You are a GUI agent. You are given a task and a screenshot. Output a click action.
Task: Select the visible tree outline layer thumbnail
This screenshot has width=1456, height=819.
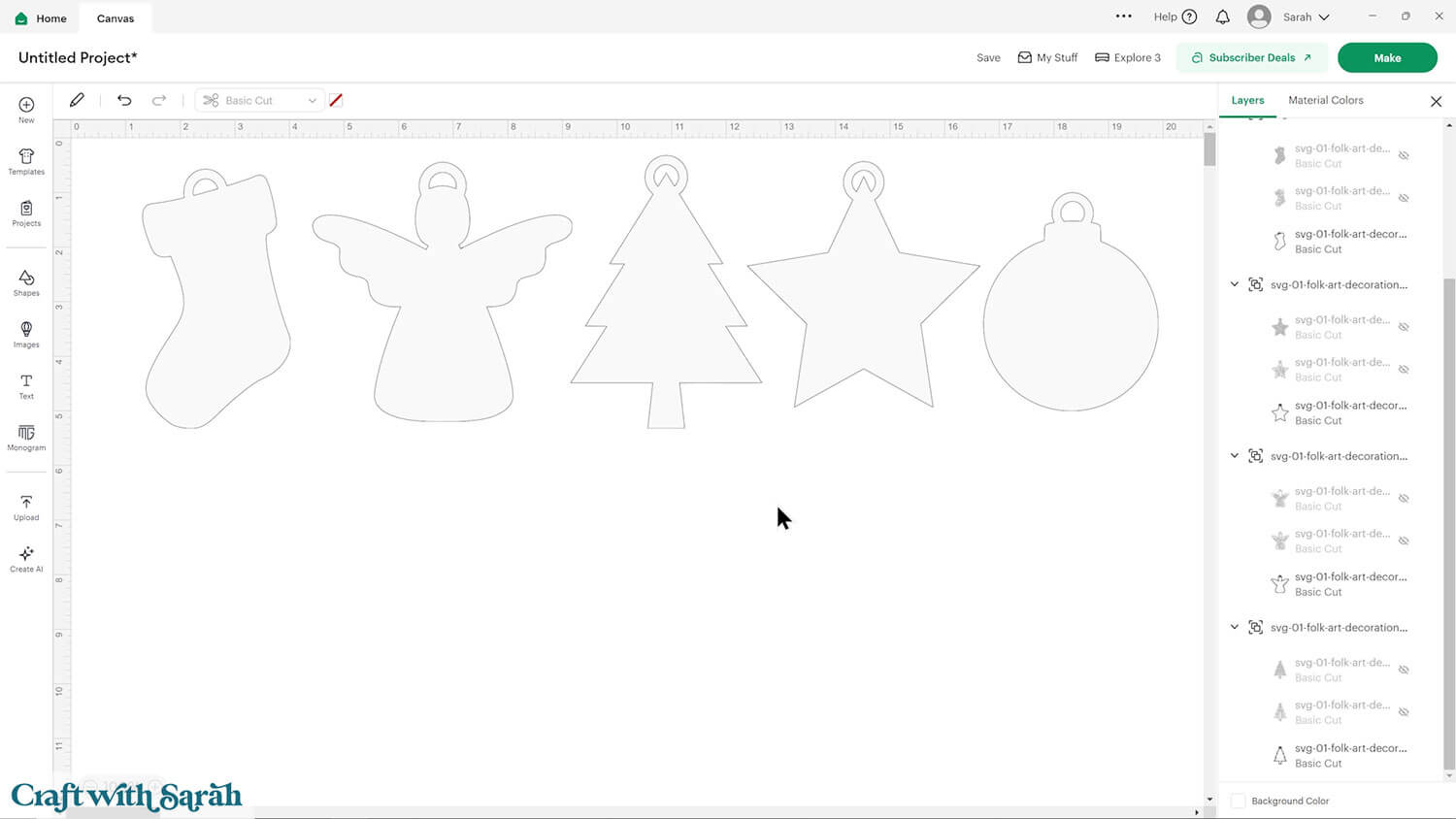(1279, 755)
